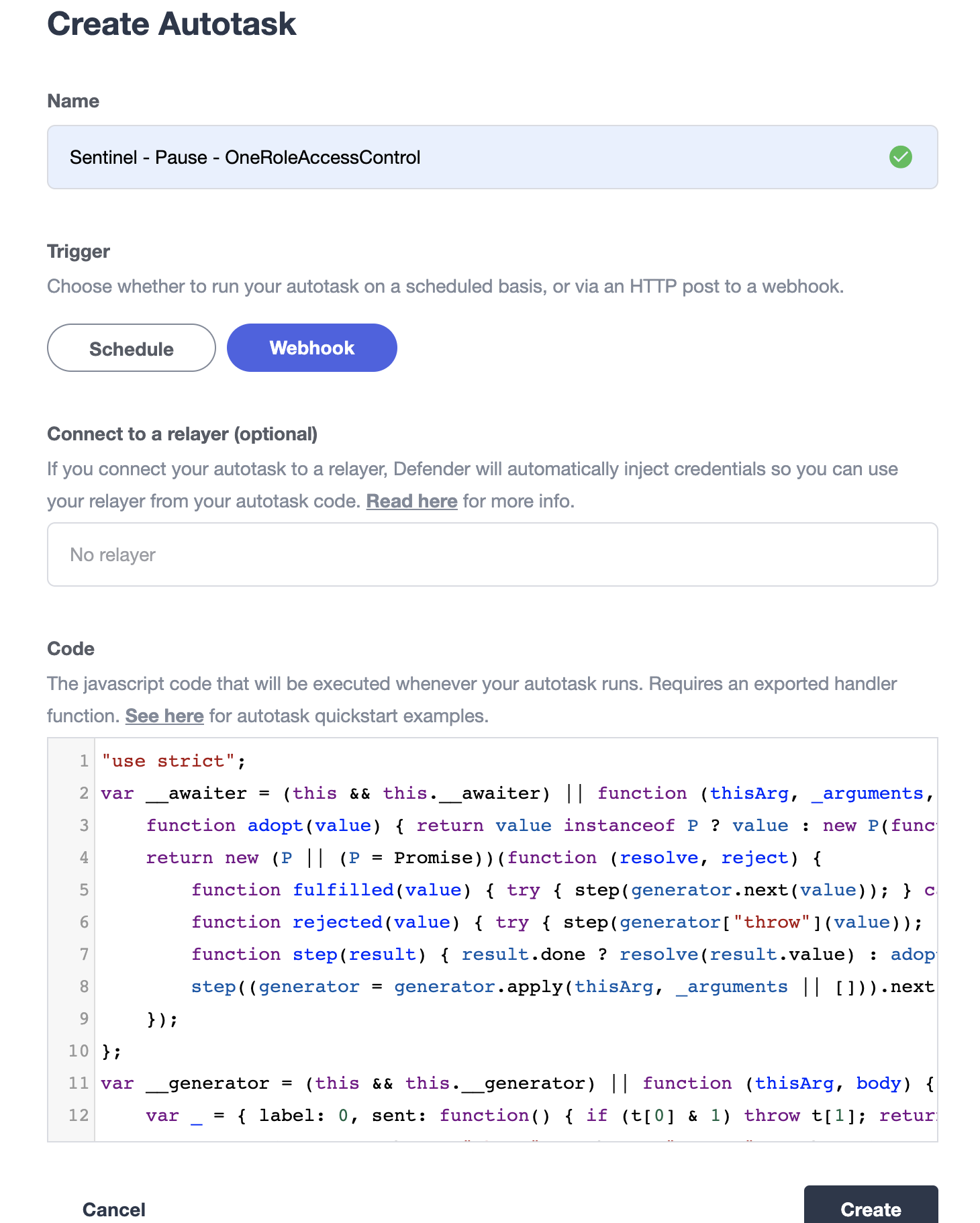
Task: Click the return new Promise line 4
Action: [x=483, y=858]
